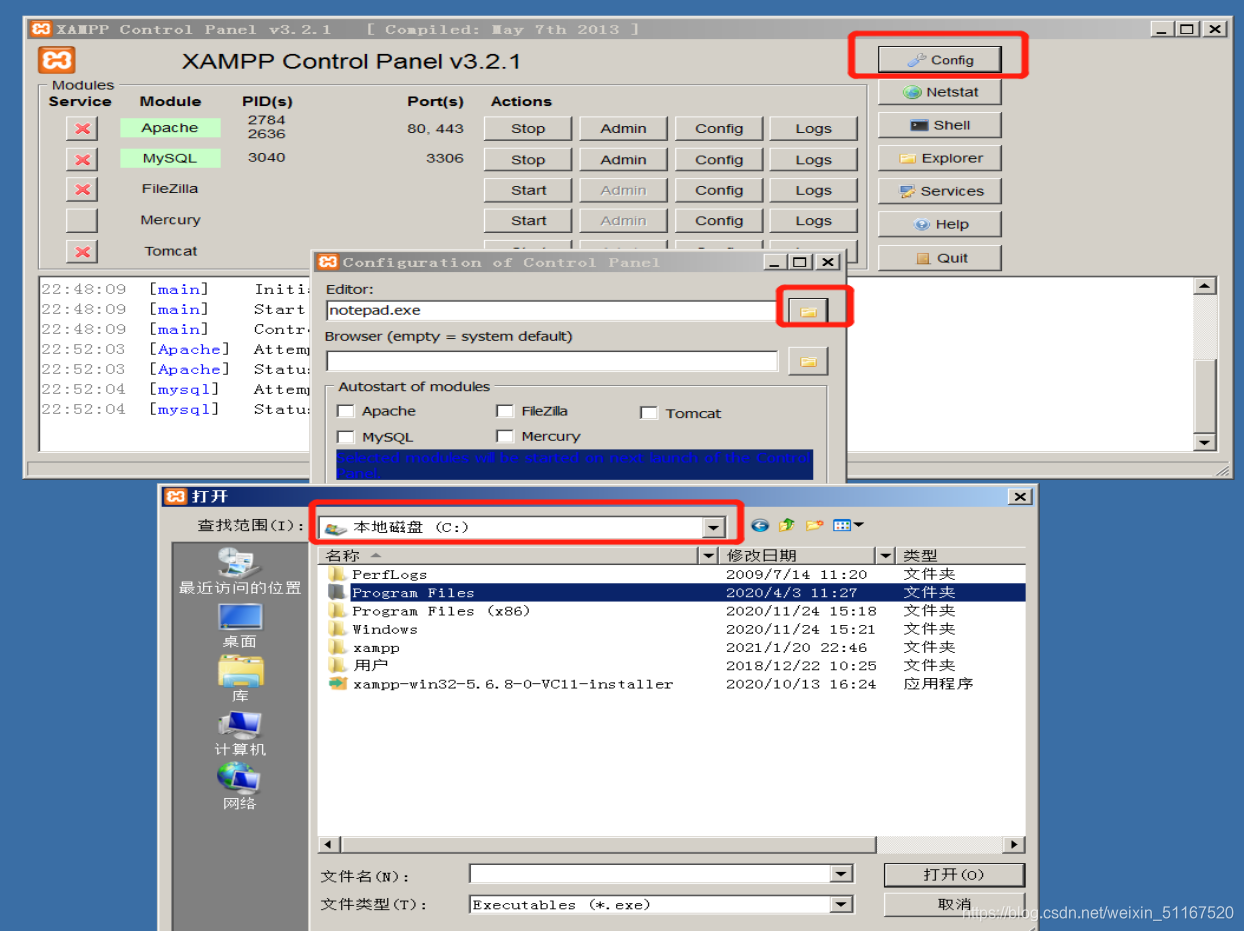This screenshot has width=1244, height=932.
Task: Click the empty Browser path field
Action: click(551, 361)
